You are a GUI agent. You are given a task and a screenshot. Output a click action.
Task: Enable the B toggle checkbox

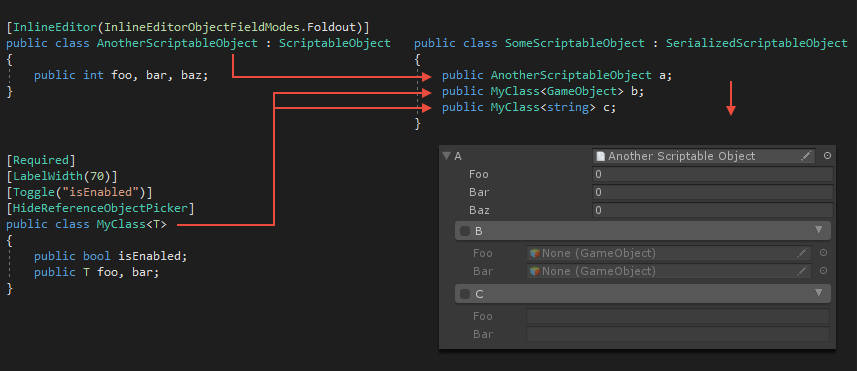point(465,231)
